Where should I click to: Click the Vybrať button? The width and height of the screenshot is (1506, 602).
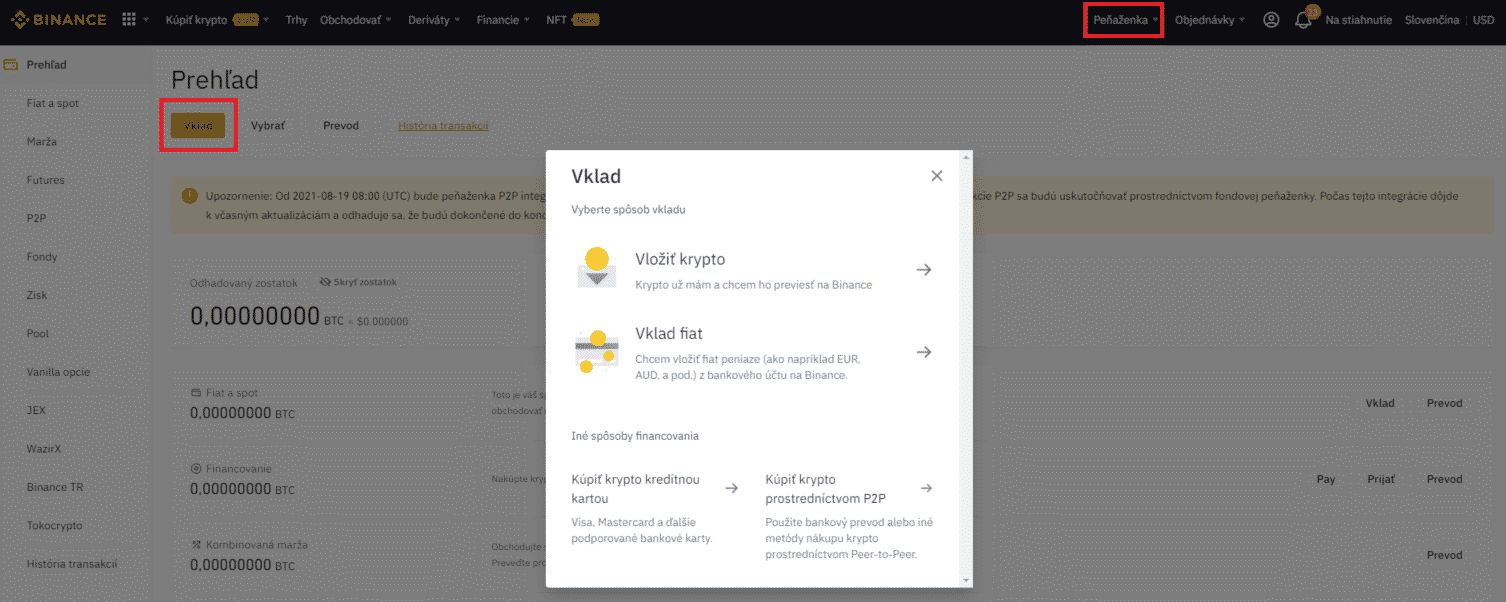[268, 126]
